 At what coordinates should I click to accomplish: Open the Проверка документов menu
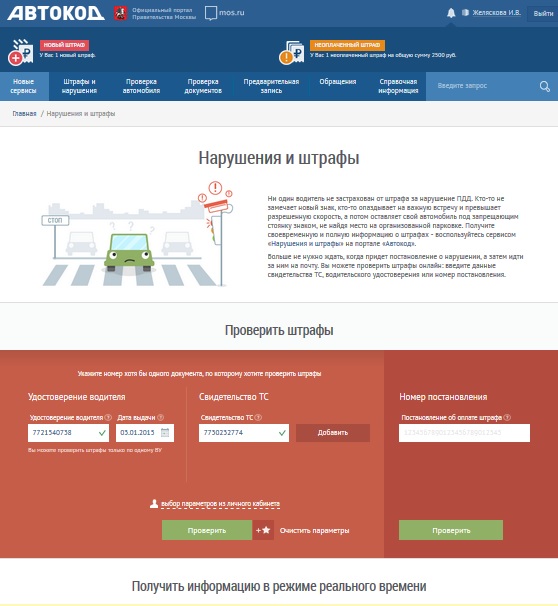203,86
